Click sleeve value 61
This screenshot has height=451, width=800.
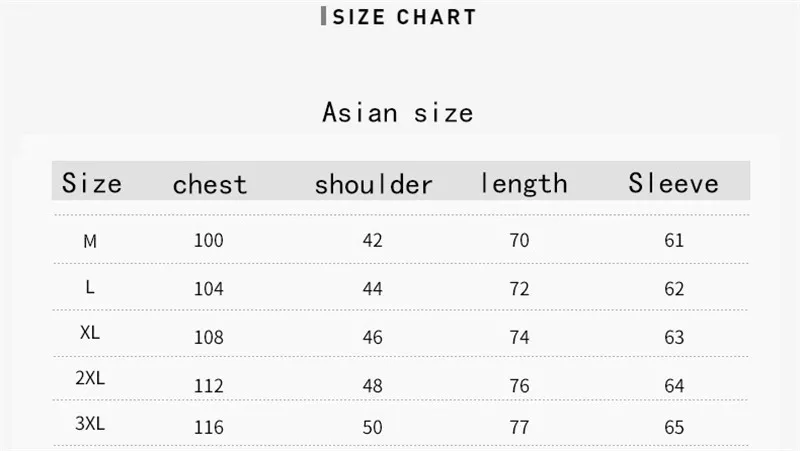(674, 240)
